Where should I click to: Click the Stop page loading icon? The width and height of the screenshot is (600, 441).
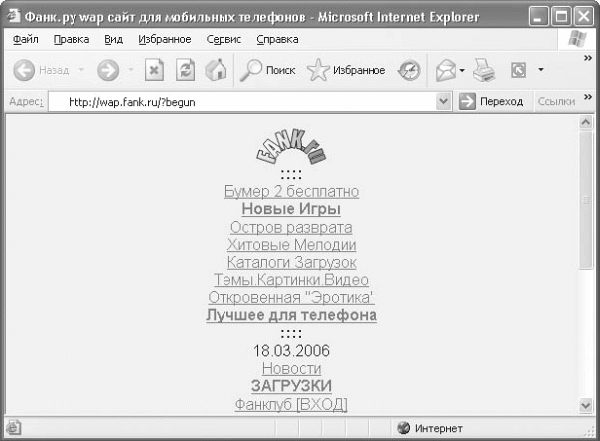154,70
